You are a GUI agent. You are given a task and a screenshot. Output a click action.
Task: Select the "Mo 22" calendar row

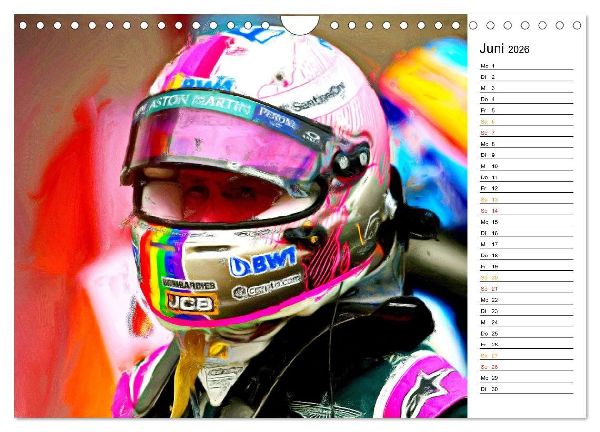(527, 300)
